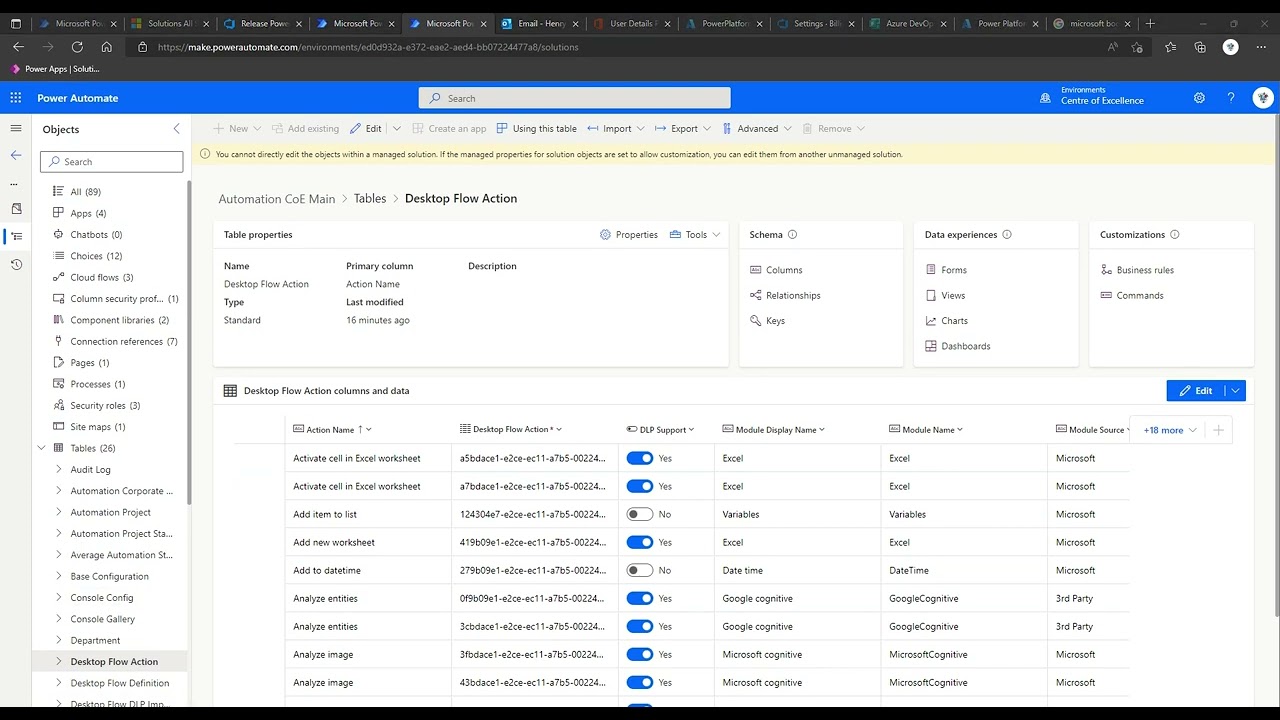Add a column with the plus icon

click(1218, 430)
